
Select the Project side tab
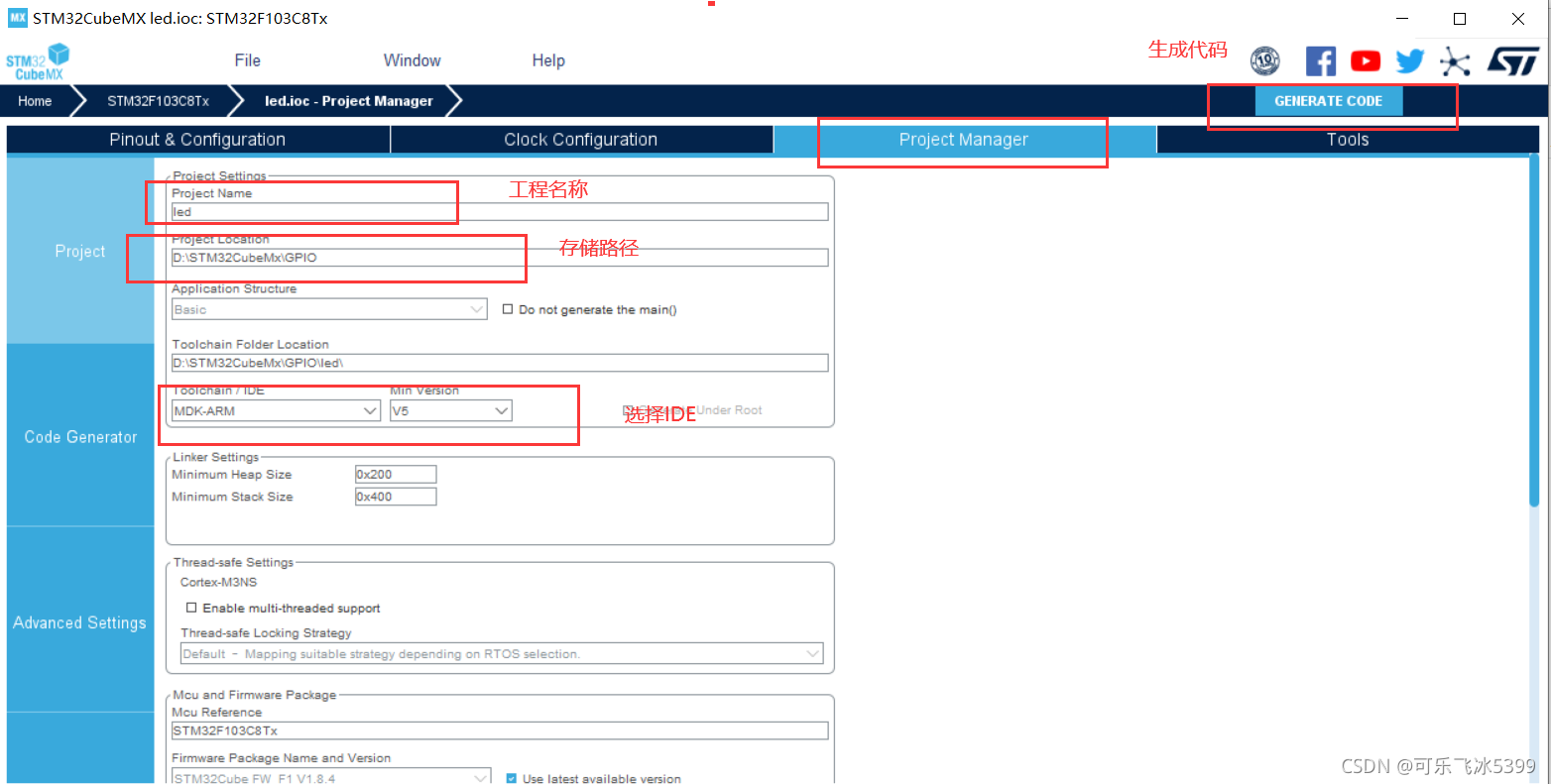click(x=80, y=251)
